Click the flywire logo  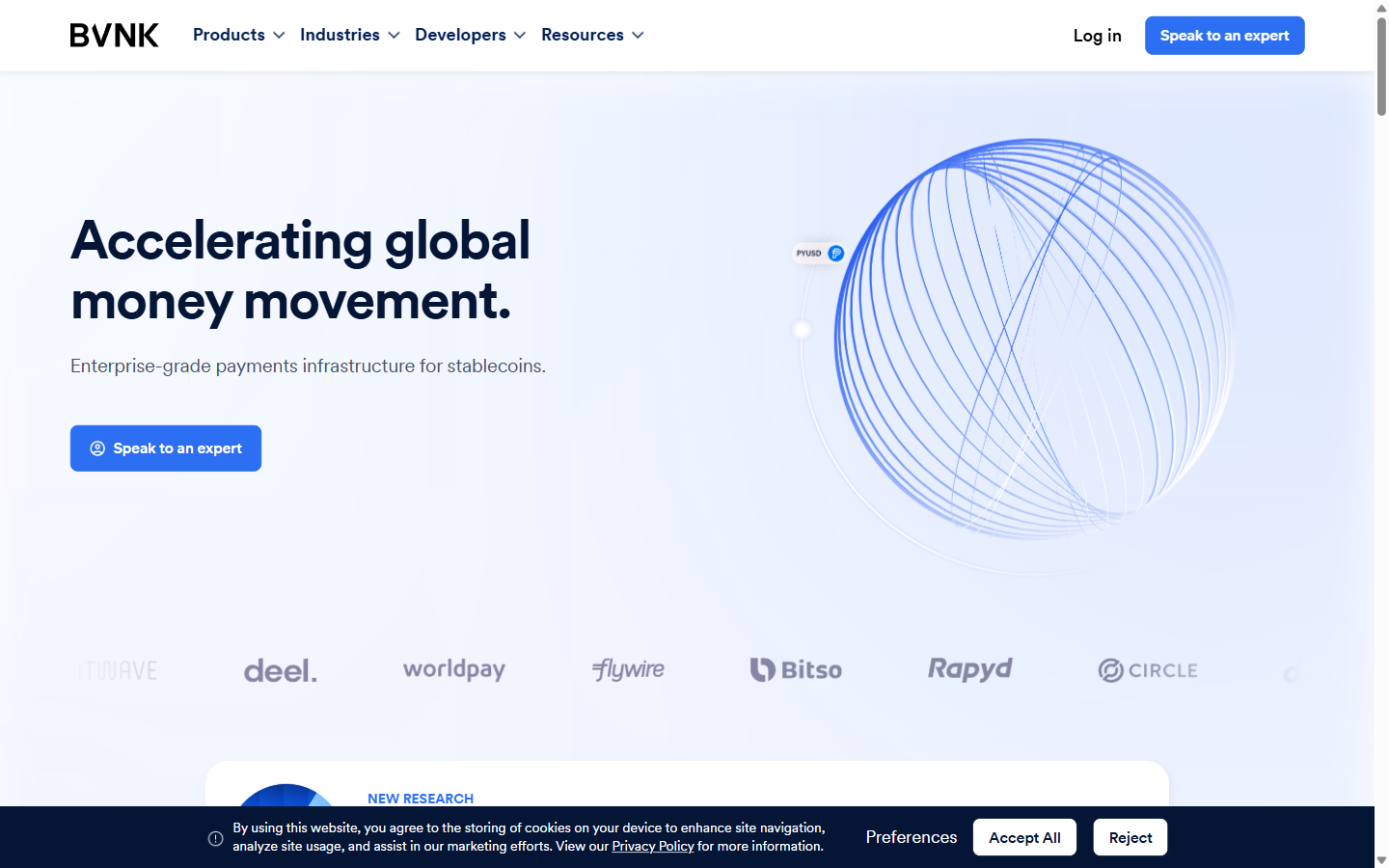click(x=627, y=668)
